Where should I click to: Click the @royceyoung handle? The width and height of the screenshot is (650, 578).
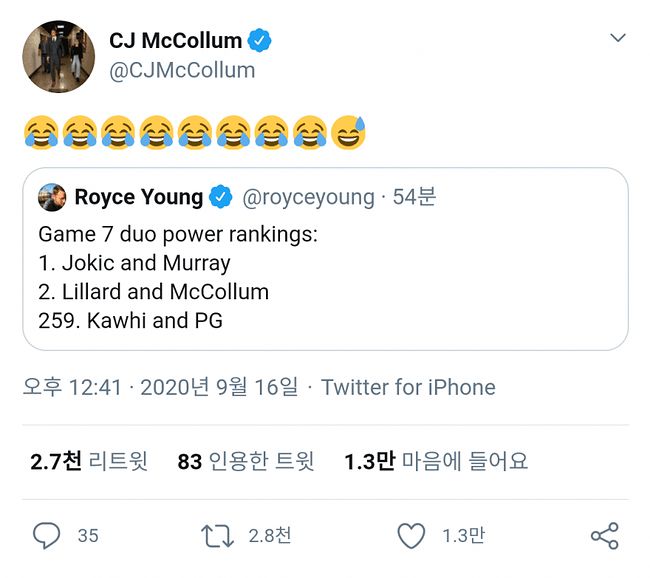pyautogui.click(x=308, y=197)
